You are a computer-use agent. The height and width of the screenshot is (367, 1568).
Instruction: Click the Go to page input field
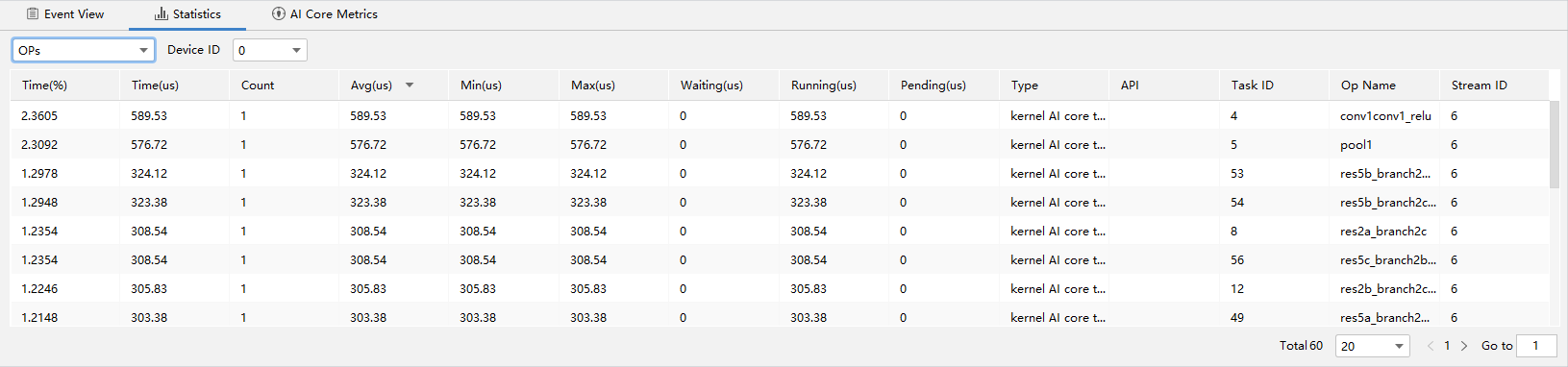(1536, 346)
